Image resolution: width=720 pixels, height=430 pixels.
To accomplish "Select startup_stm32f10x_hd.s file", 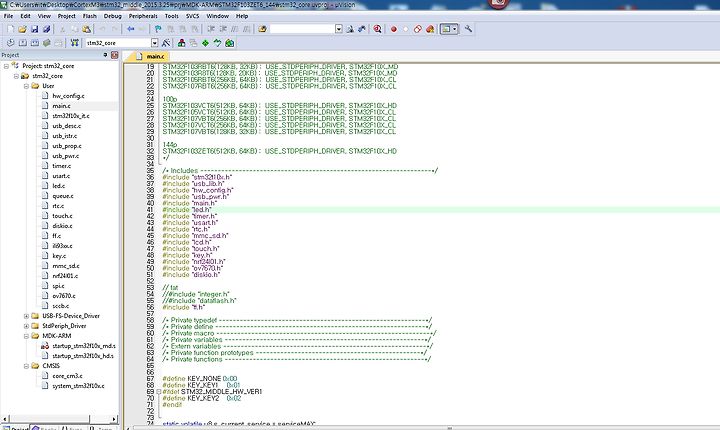I will [x=83, y=356].
